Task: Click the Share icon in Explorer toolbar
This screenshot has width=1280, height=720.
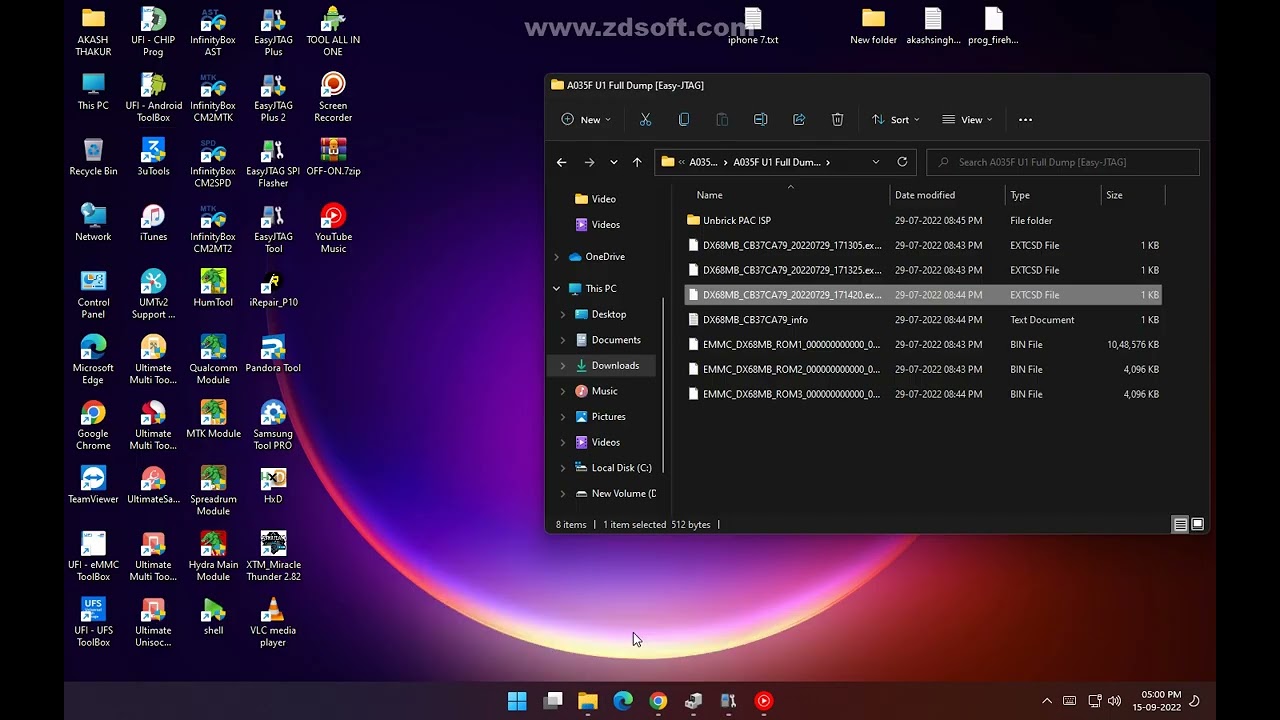Action: (799, 120)
